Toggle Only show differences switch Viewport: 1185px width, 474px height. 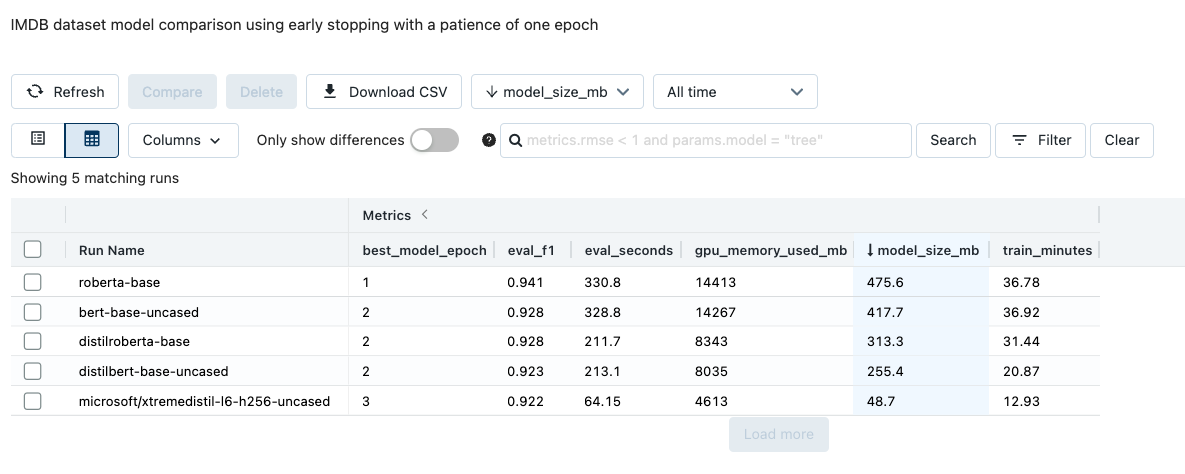[x=435, y=140]
